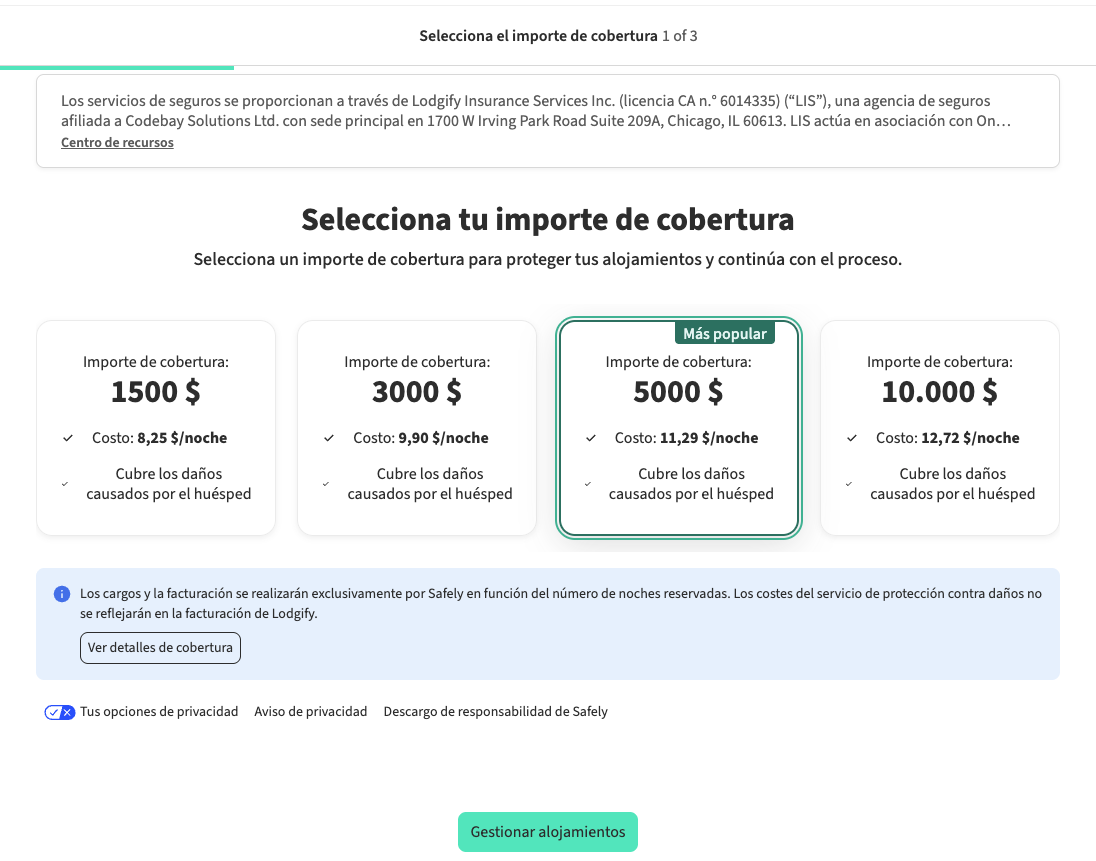Open the Aviso de privacidad link
Image resolution: width=1096 pixels, height=861 pixels.
310,712
